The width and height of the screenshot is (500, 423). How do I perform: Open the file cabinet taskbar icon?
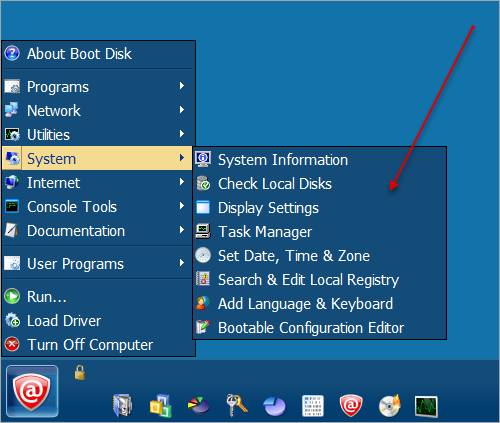click(x=123, y=405)
